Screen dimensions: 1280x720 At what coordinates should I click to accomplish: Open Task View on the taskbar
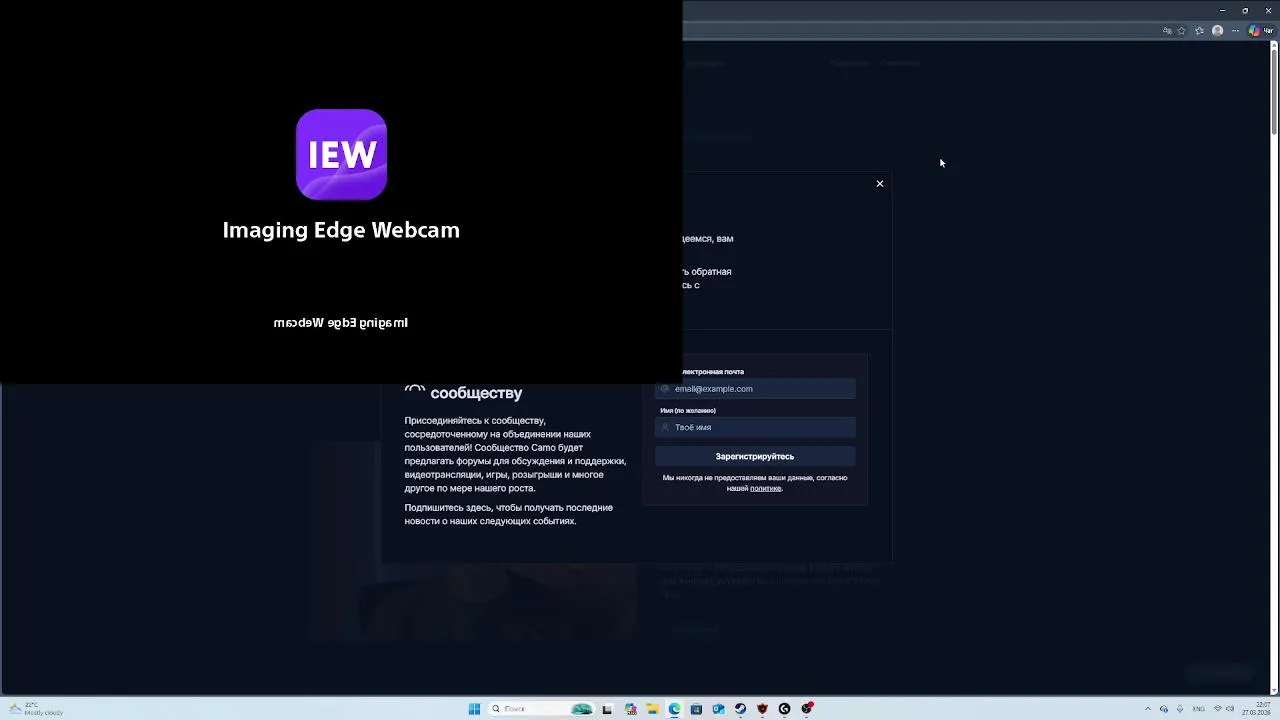point(607,709)
